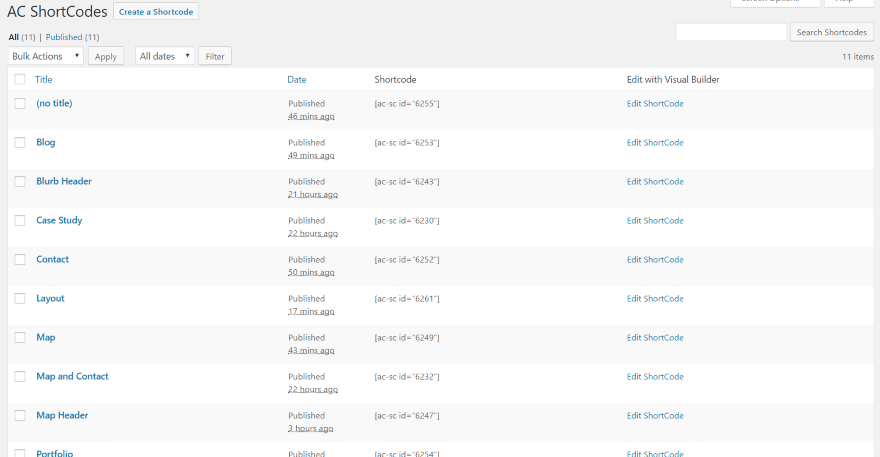Click the Filter button
Screen dimensions: 880x457
215,56
